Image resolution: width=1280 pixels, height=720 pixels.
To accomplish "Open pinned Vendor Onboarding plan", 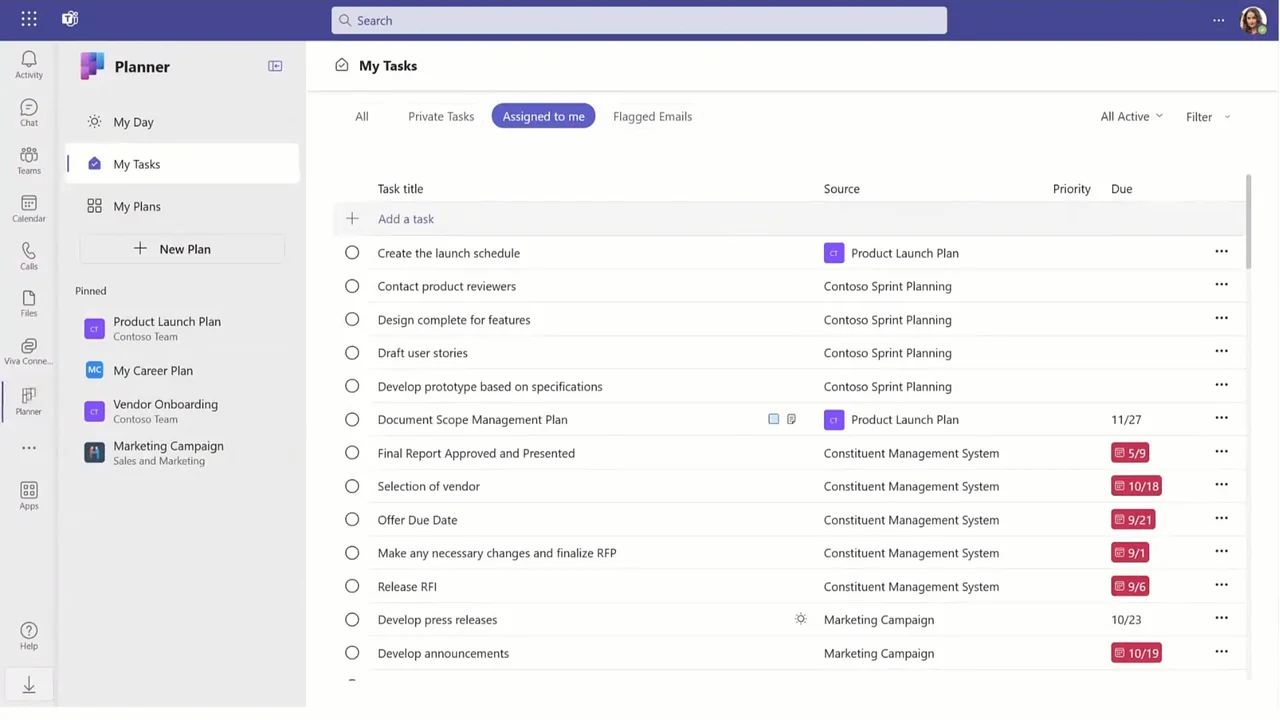I will coord(183,411).
